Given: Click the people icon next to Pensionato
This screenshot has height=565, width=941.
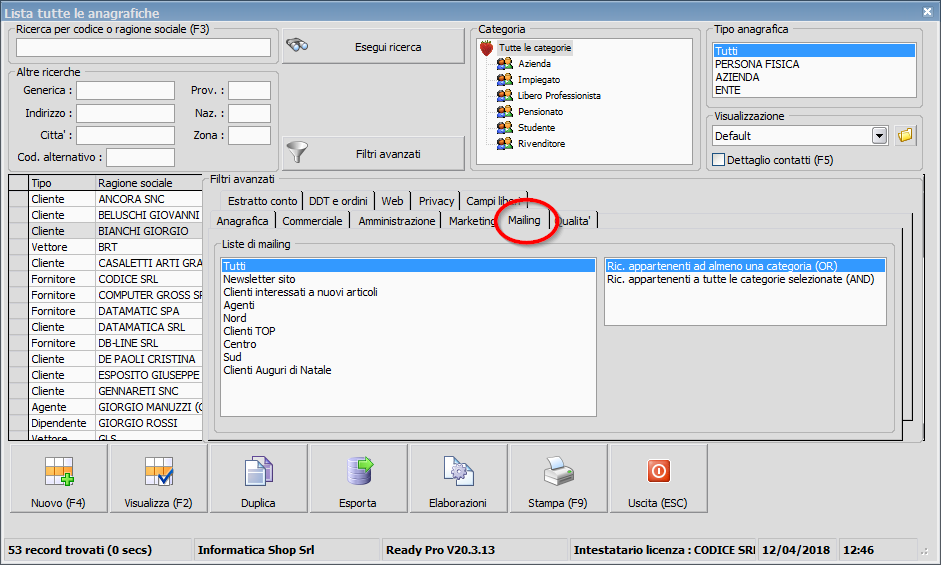Looking at the screenshot, I should click(x=505, y=111).
